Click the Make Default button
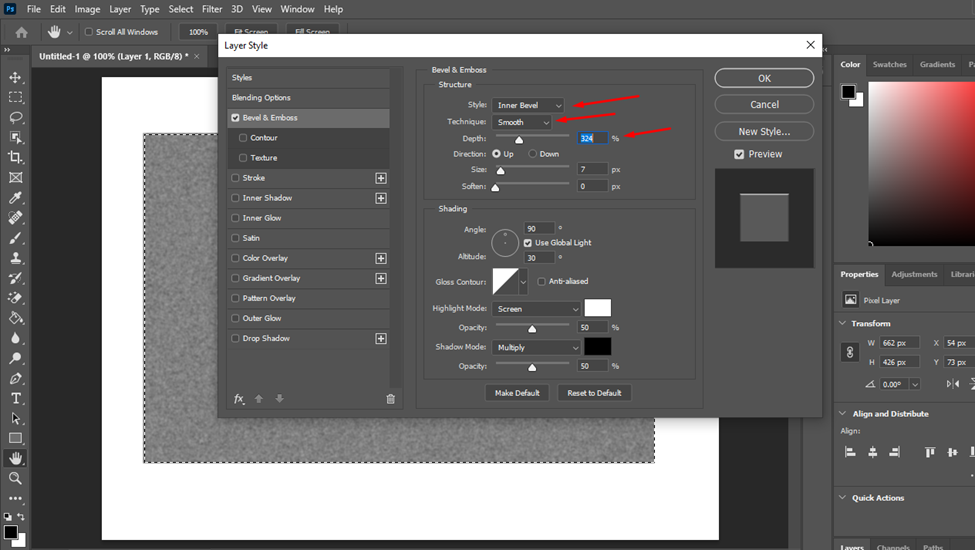 517,393
